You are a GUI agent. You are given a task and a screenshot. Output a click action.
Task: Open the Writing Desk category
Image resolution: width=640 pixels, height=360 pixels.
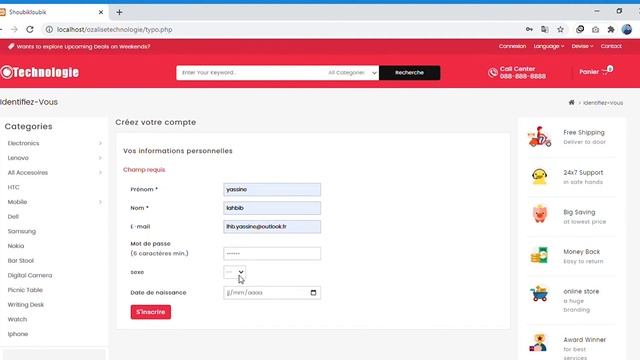click(x=26, y=305)
